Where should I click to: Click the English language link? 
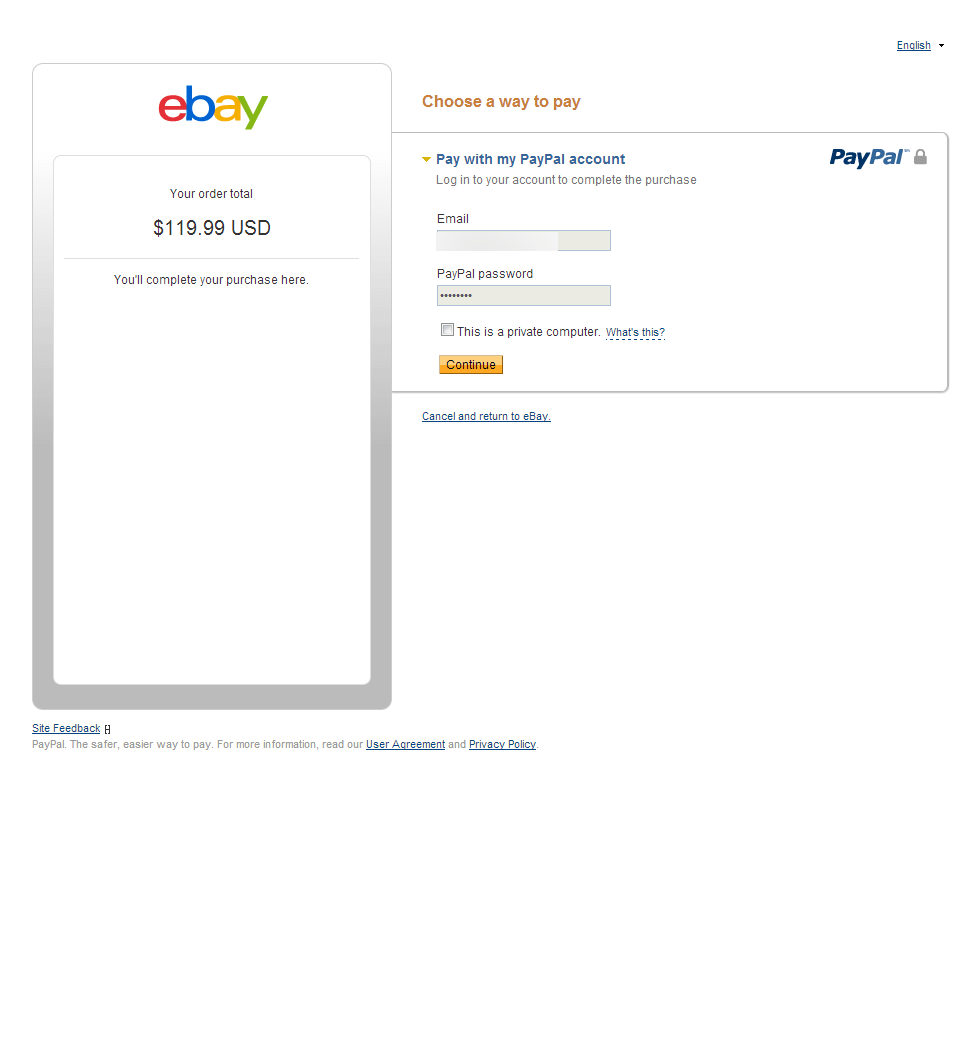913,45
